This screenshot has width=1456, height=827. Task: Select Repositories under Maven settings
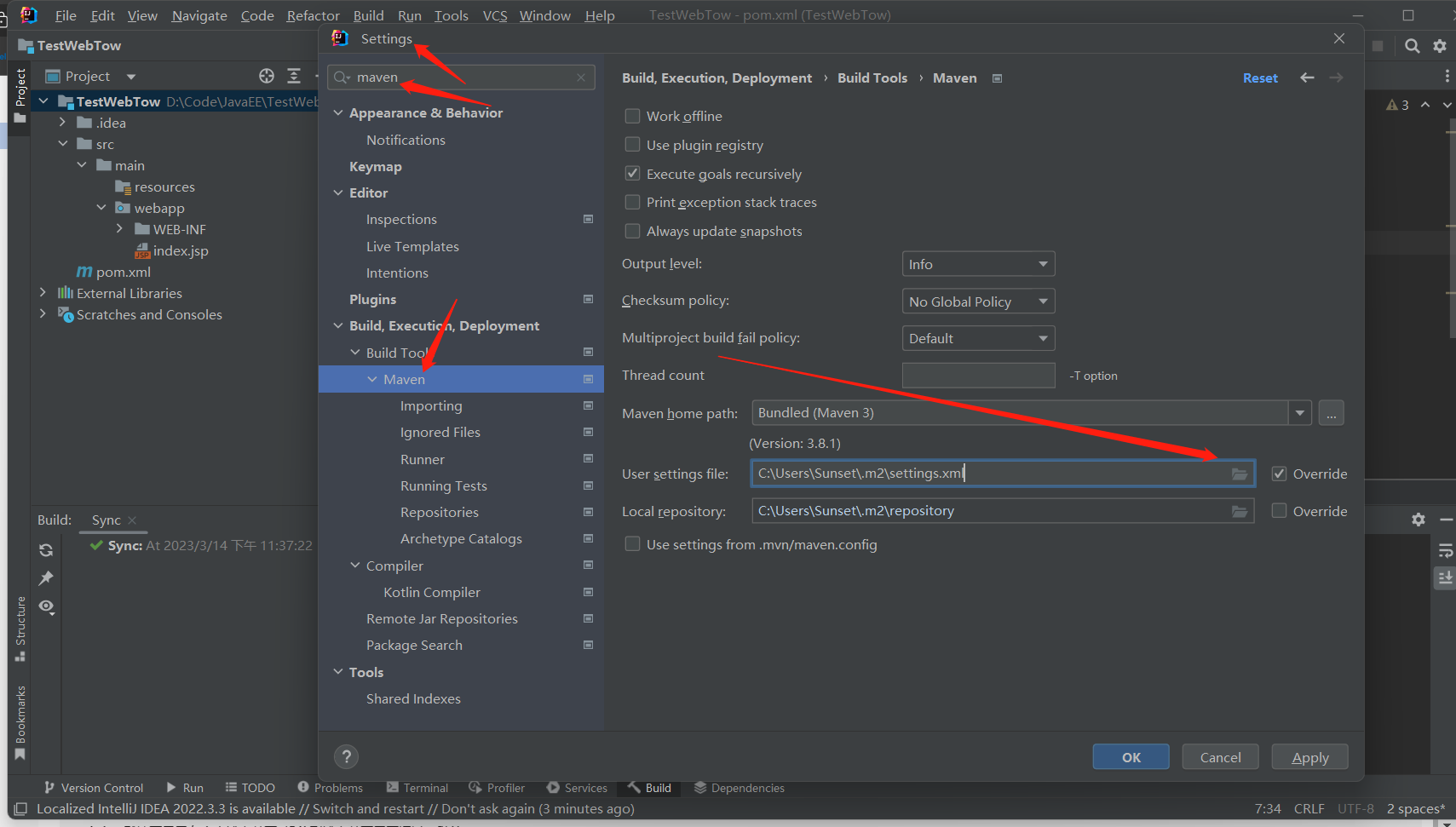click(x=440, y=512)
